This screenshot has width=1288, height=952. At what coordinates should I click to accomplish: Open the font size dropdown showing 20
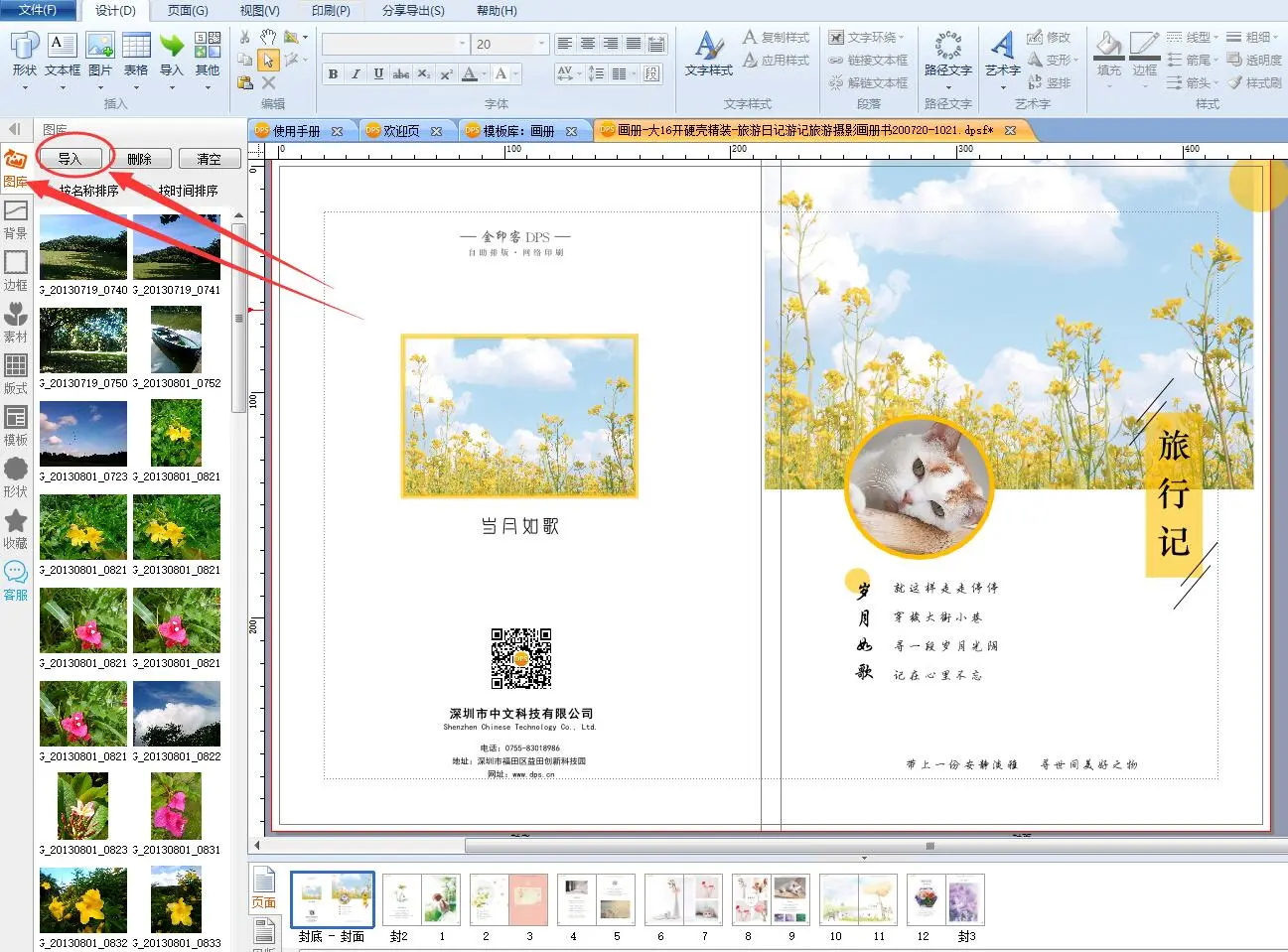click(542, 44)
